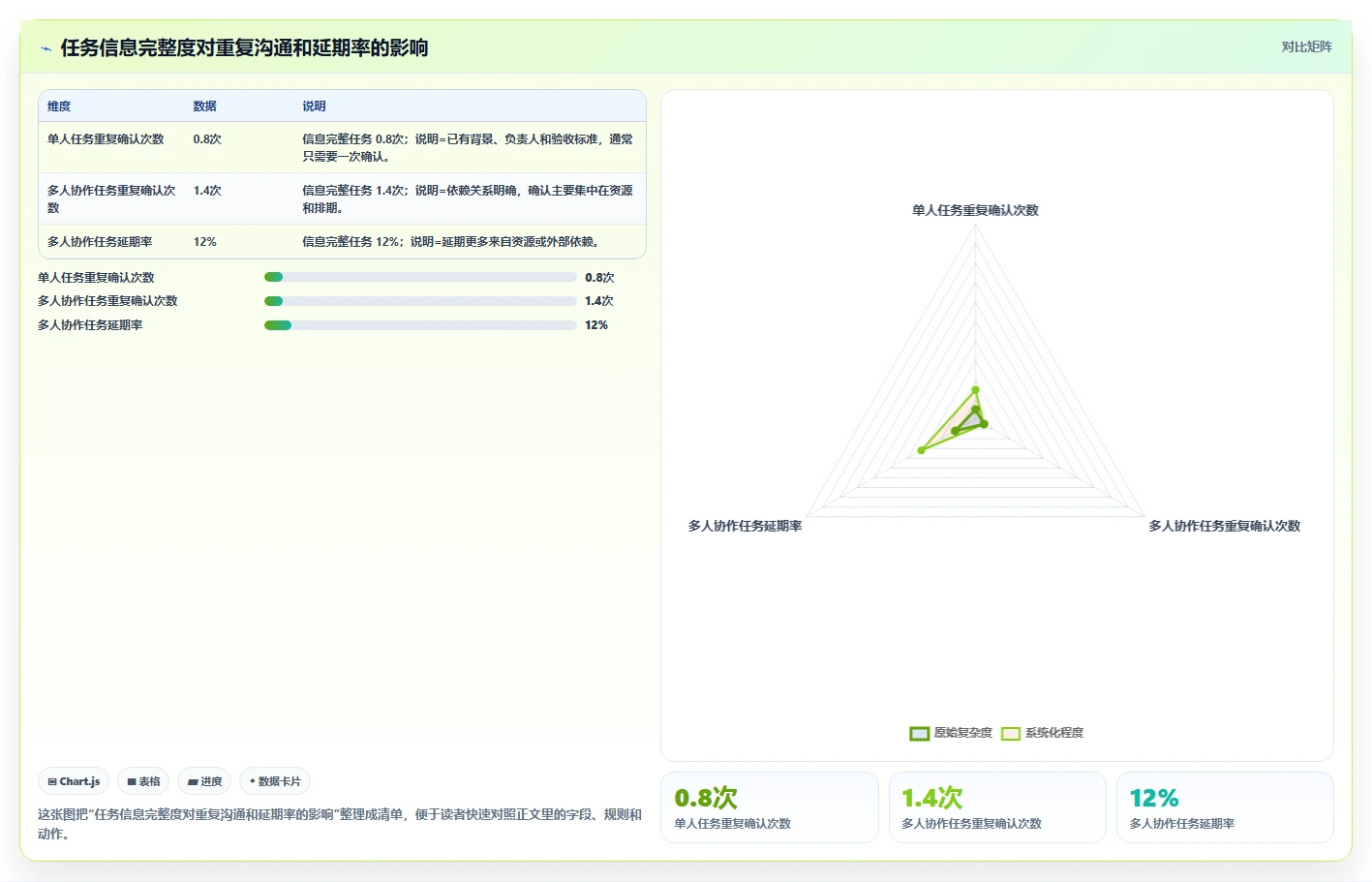Click the progress bar for 多人协作任务延期率
Viewport: 1372px width, 882px height.
coord(420,325)
